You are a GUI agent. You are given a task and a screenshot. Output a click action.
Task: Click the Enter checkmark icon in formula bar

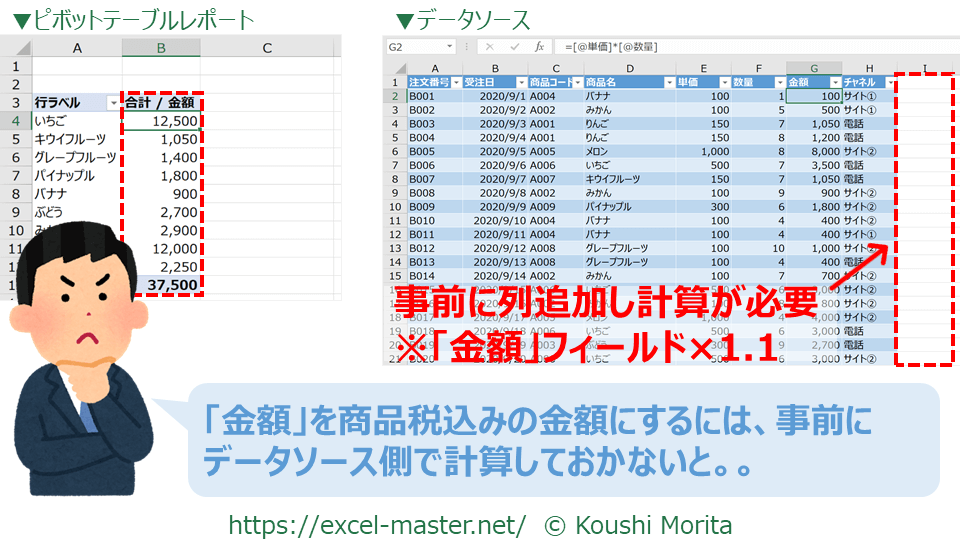pyautogui.click(x=514, y=47)
